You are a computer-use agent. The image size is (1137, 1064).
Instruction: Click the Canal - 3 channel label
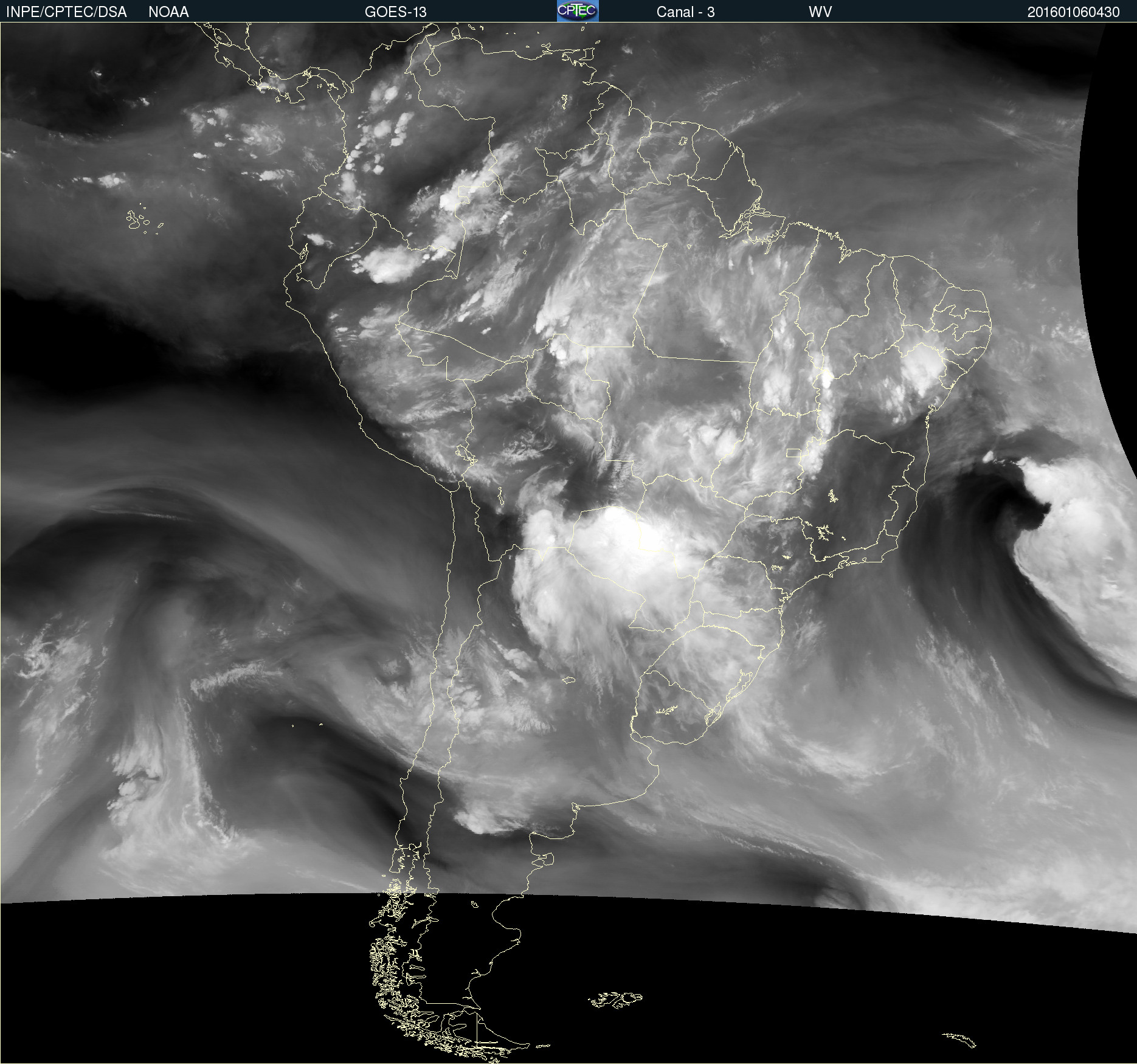(x=685, y=12)
